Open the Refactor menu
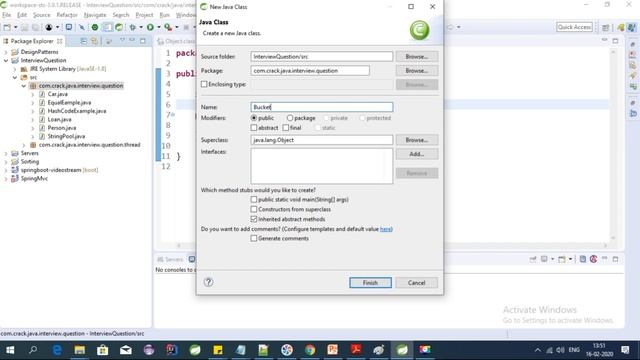The height and width of the screenshot is (360, 640). click(67, 15)
